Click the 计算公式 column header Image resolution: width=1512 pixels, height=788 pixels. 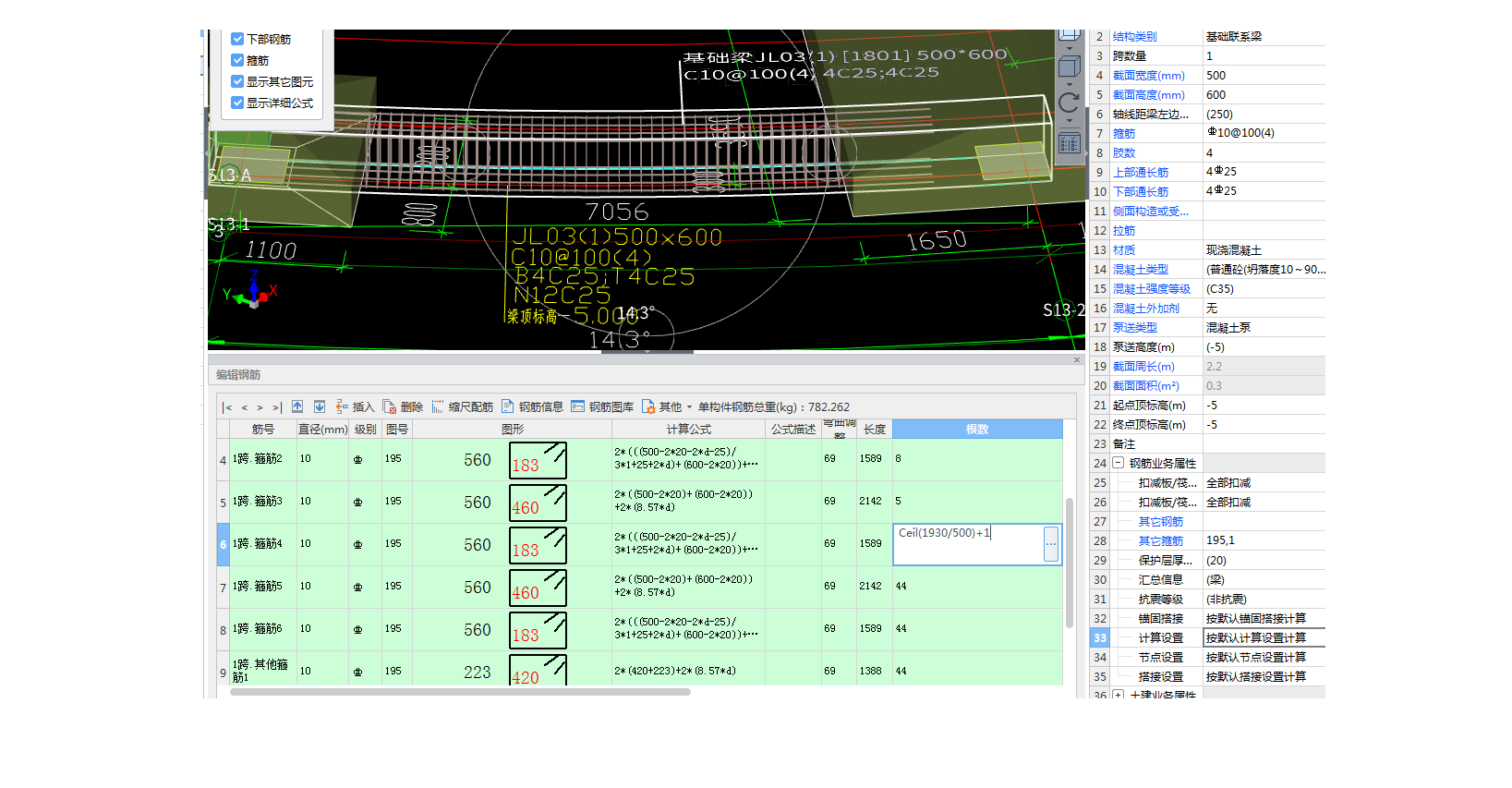(x=689, y=429)
